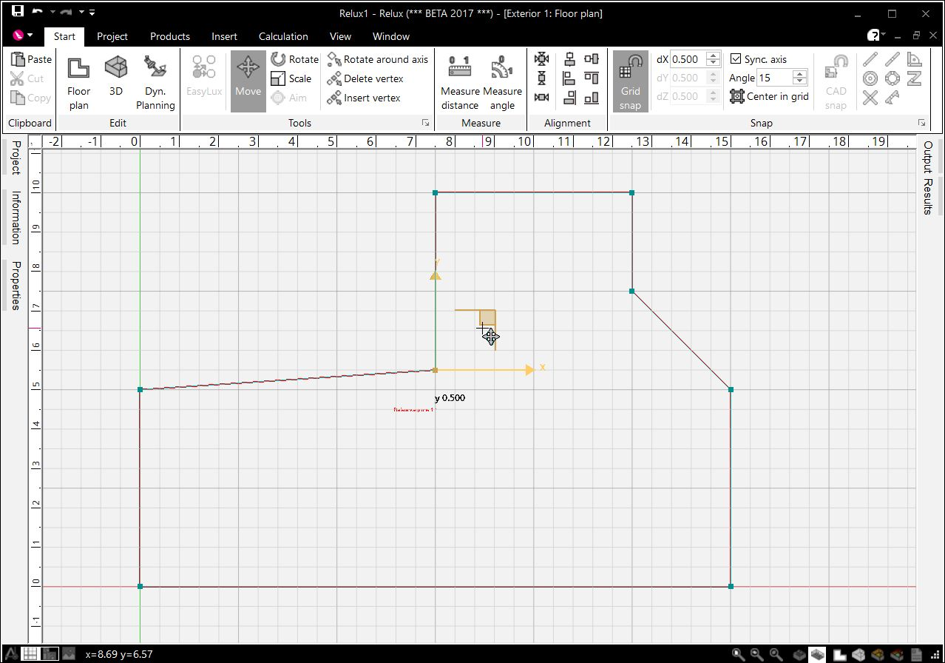This screenshot has height=663, width=945.
Task: Toggle Center in grid option
Action: [x=769, y=96]
